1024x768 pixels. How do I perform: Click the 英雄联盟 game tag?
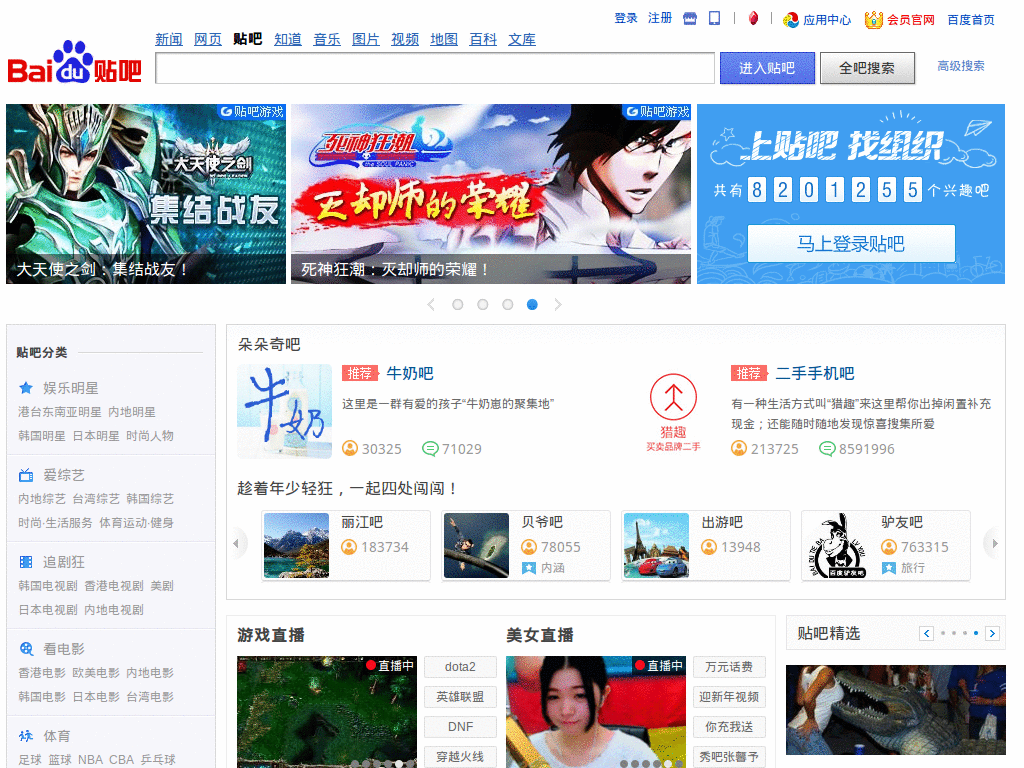[460, 697]
